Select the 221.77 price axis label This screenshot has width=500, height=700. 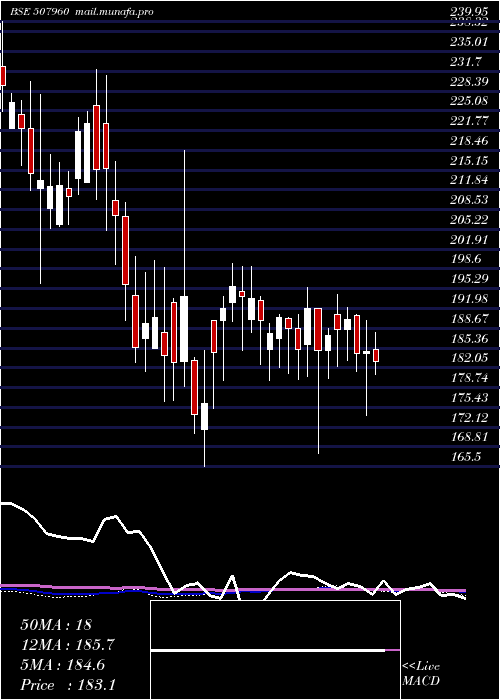[x=468, y=121]
